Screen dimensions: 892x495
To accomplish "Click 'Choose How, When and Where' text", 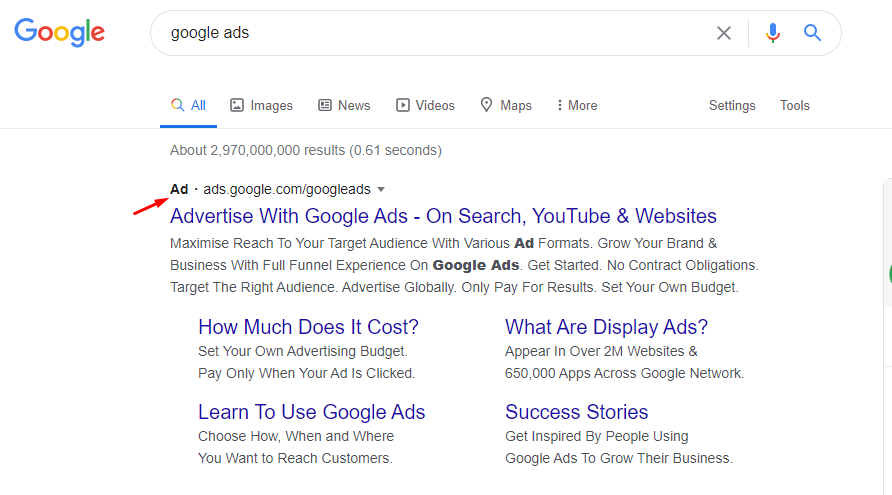I will click(296, 436).
